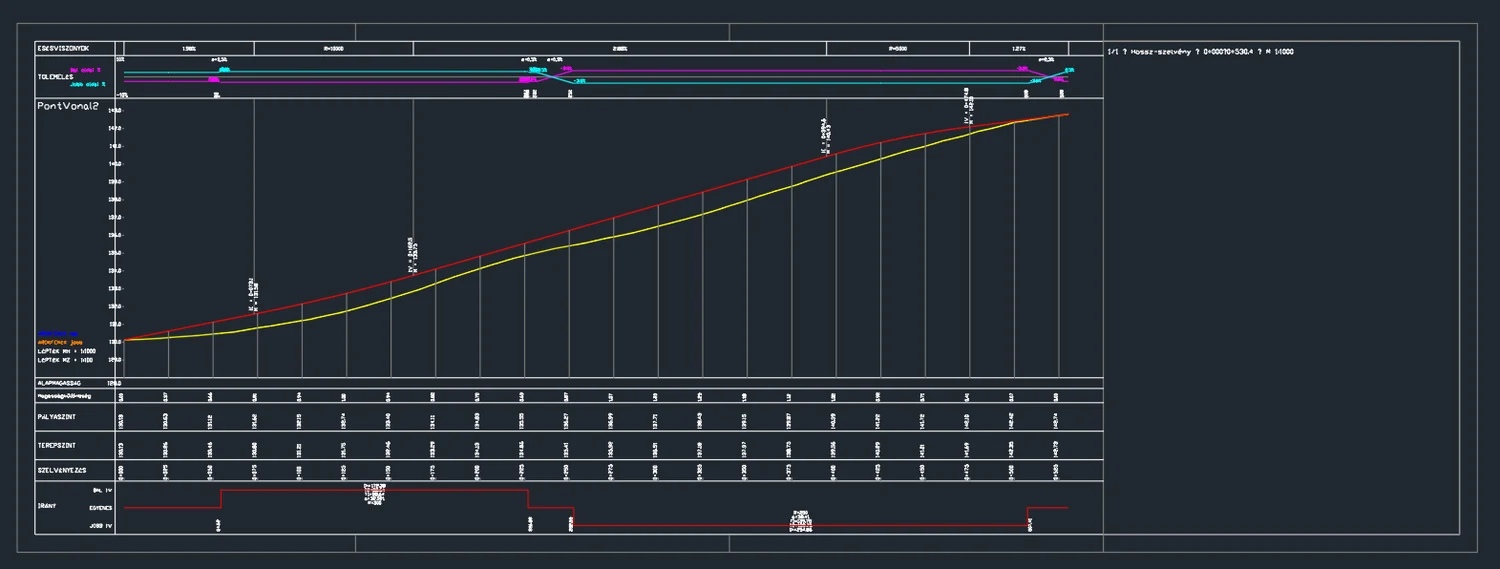Click the R=10000 curve radius text

(x=334, y=48)
